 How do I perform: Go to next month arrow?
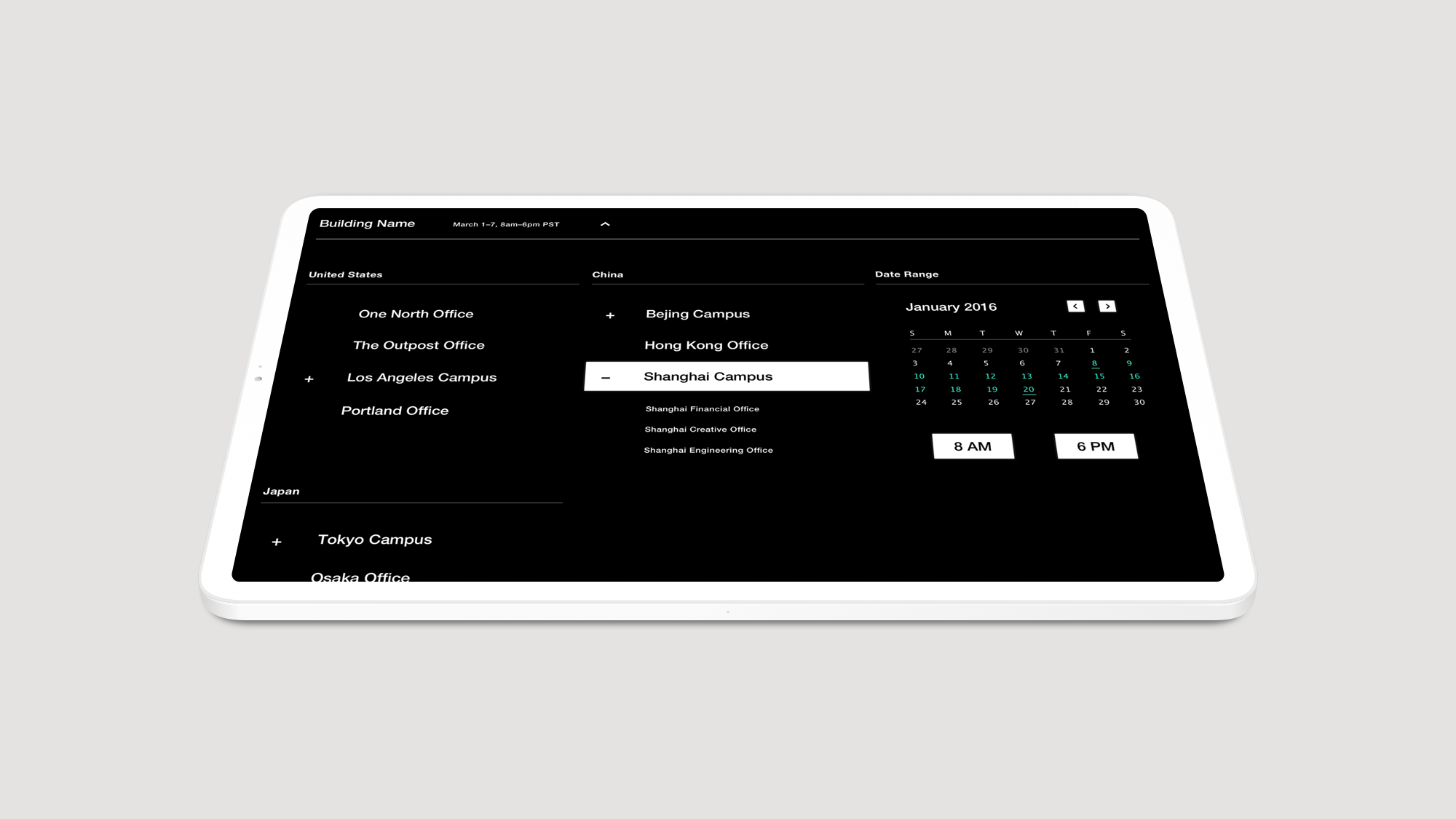[1107, 306]
